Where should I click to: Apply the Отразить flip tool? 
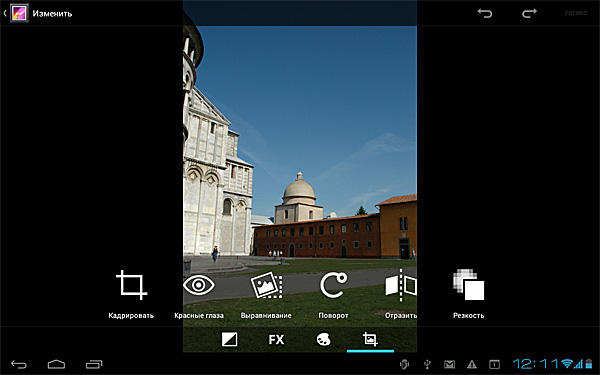(401, 294)
